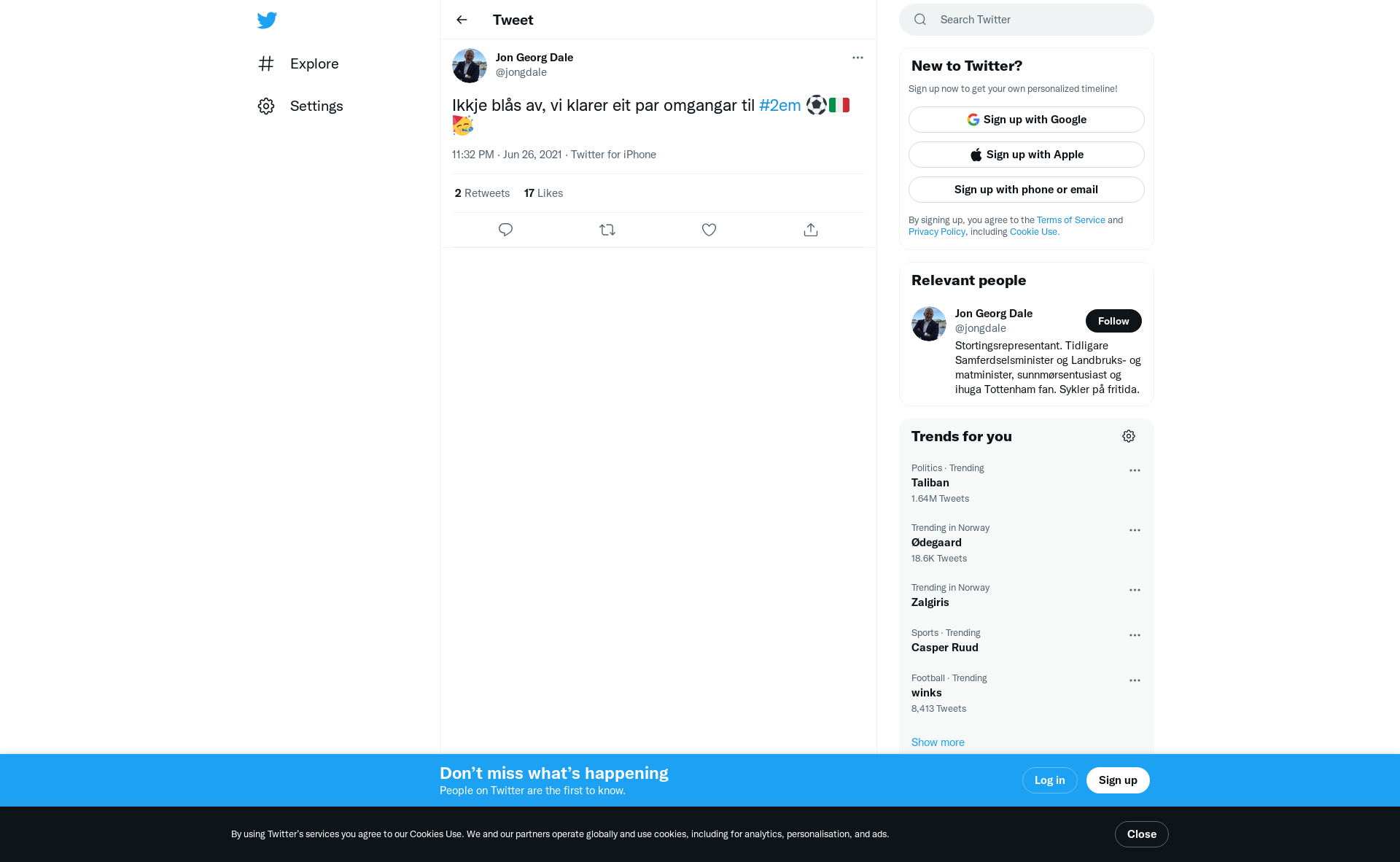The width and height of the screenshot is (1400, 862).
Task: Open the tweet's more options menu
Action: pyautogui.click(x=857, y=58)
